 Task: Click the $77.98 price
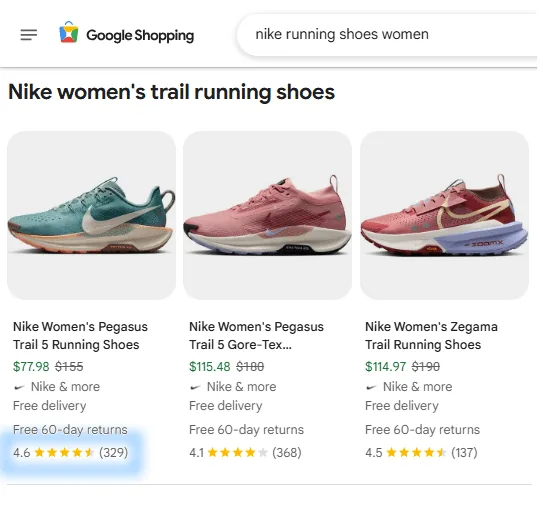[31, 366]
